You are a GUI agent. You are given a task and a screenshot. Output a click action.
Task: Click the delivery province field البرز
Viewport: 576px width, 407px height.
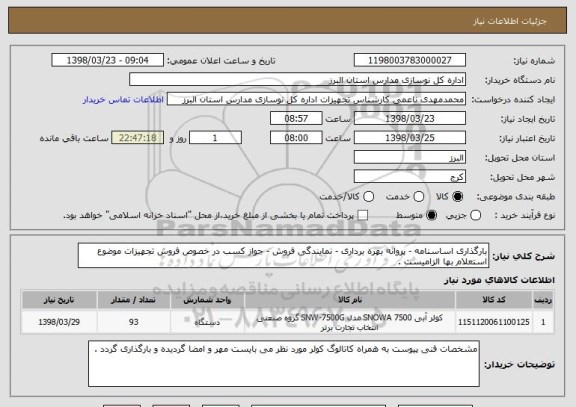point(410,158)
